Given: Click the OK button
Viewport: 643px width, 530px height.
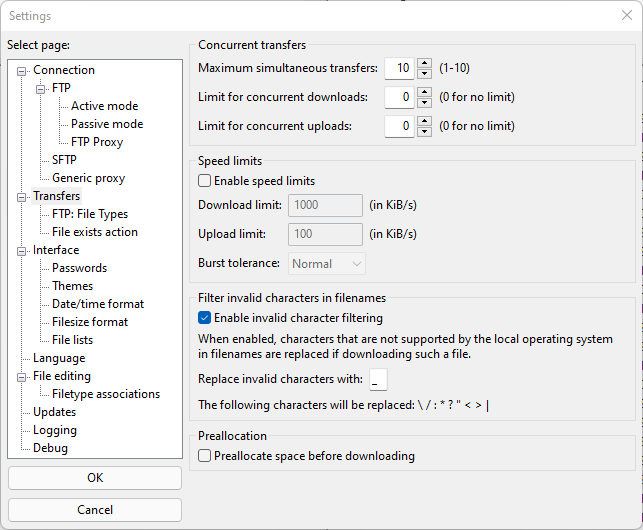Looking at the screenshot, I should 95,478.
